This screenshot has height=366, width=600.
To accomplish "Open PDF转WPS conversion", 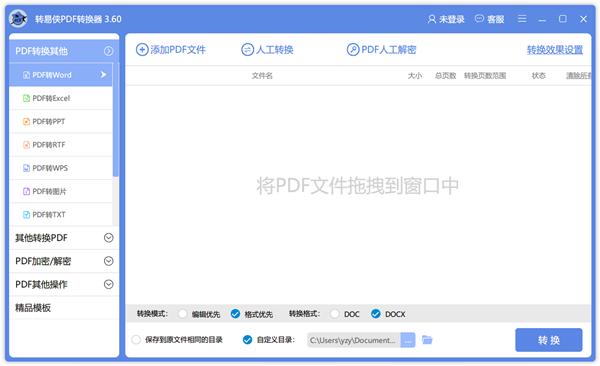I will 61,168.
